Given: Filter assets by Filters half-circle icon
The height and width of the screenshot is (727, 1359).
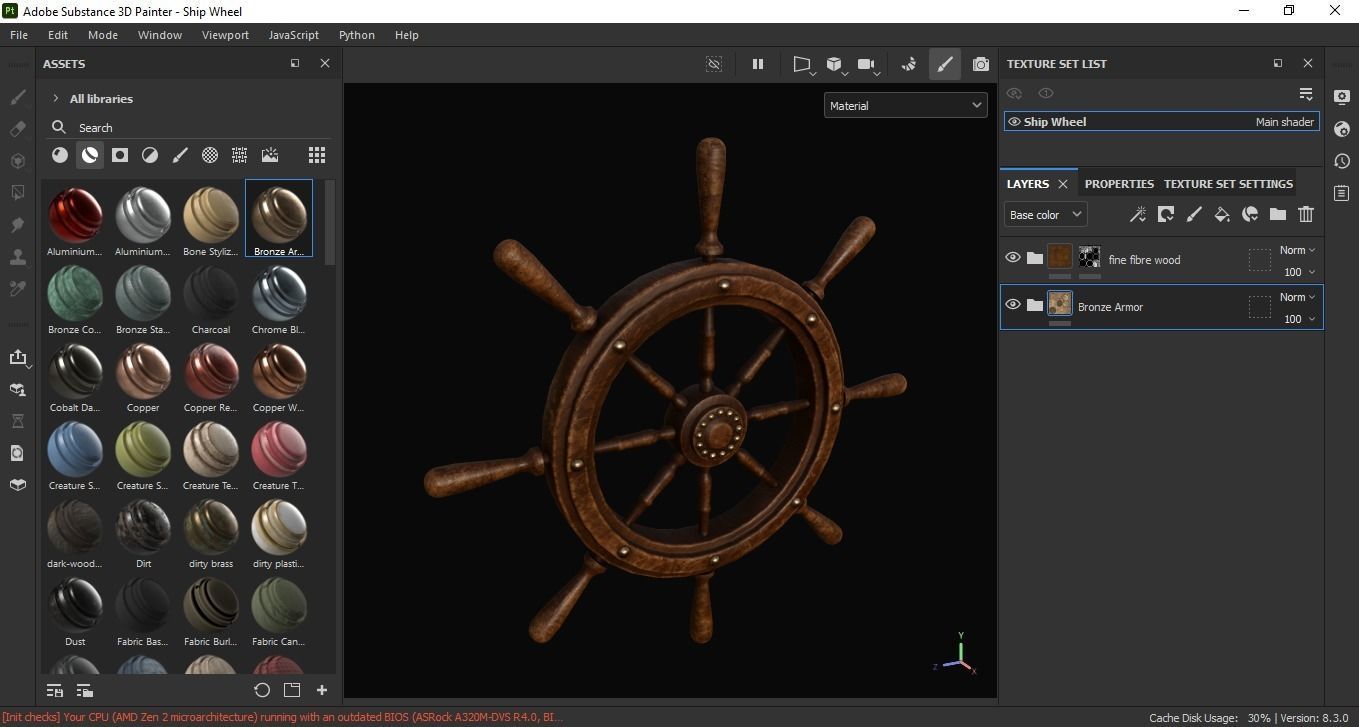Looking at the screenshot, I should tap(150, 155).
